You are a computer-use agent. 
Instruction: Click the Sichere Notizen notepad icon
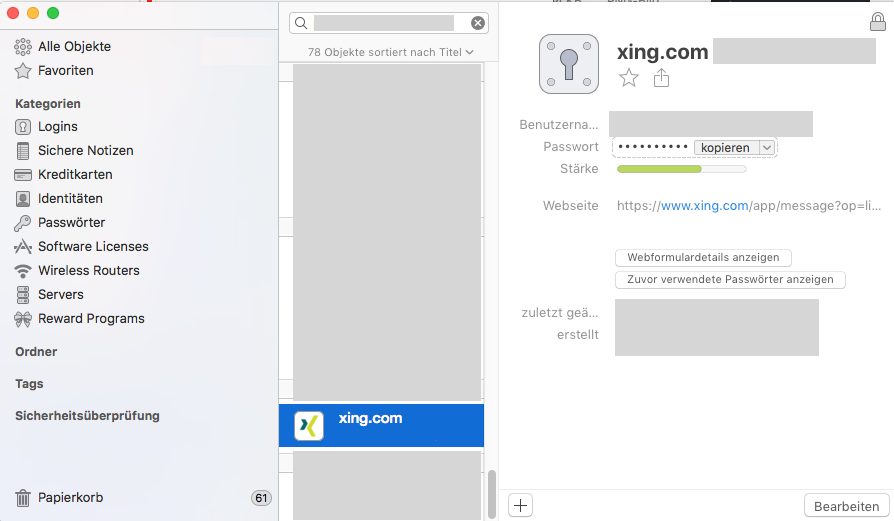click(23, 150)
